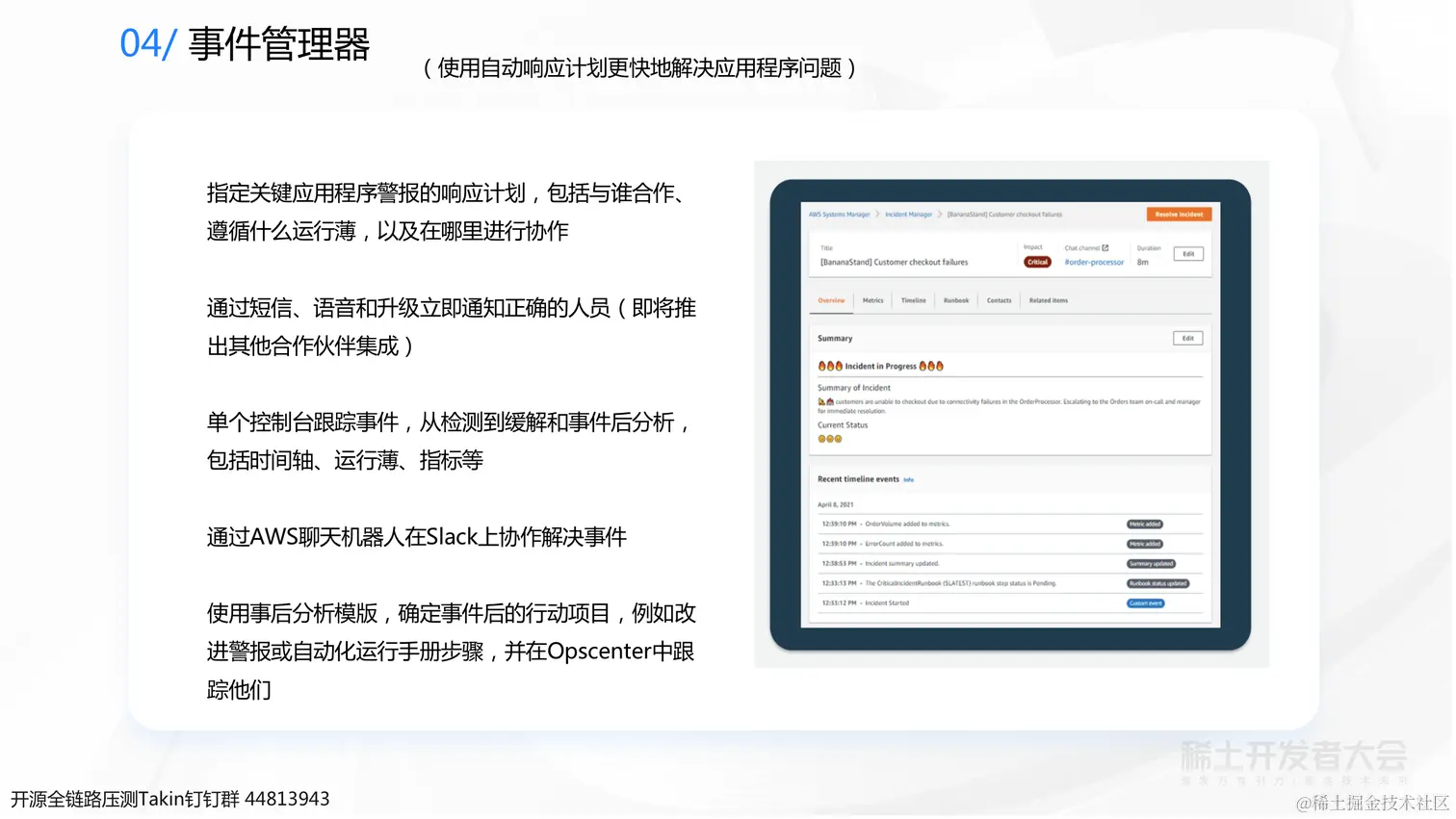The image size is (1456, 819).
Task: Click the Metric added badge on ErrorCount row
Action: coord(1145,544)
